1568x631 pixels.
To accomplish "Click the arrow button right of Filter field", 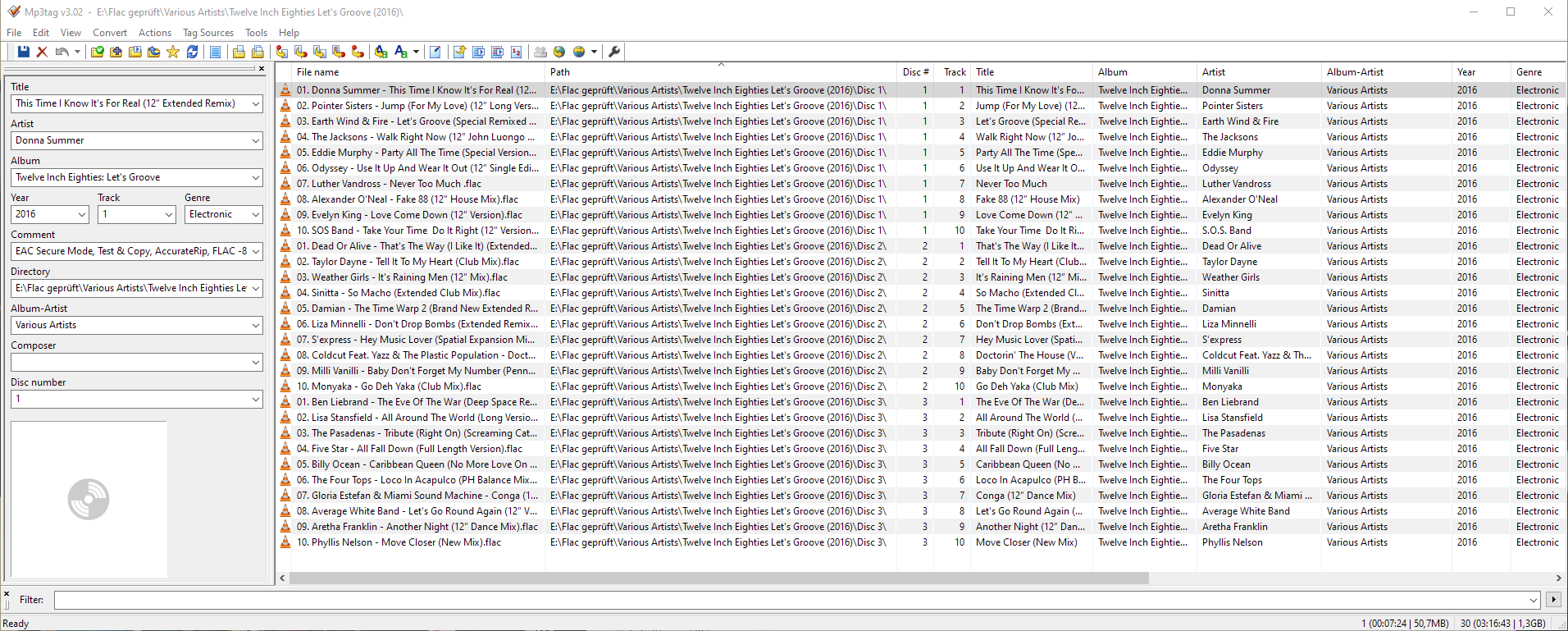I will point(1553,600).
